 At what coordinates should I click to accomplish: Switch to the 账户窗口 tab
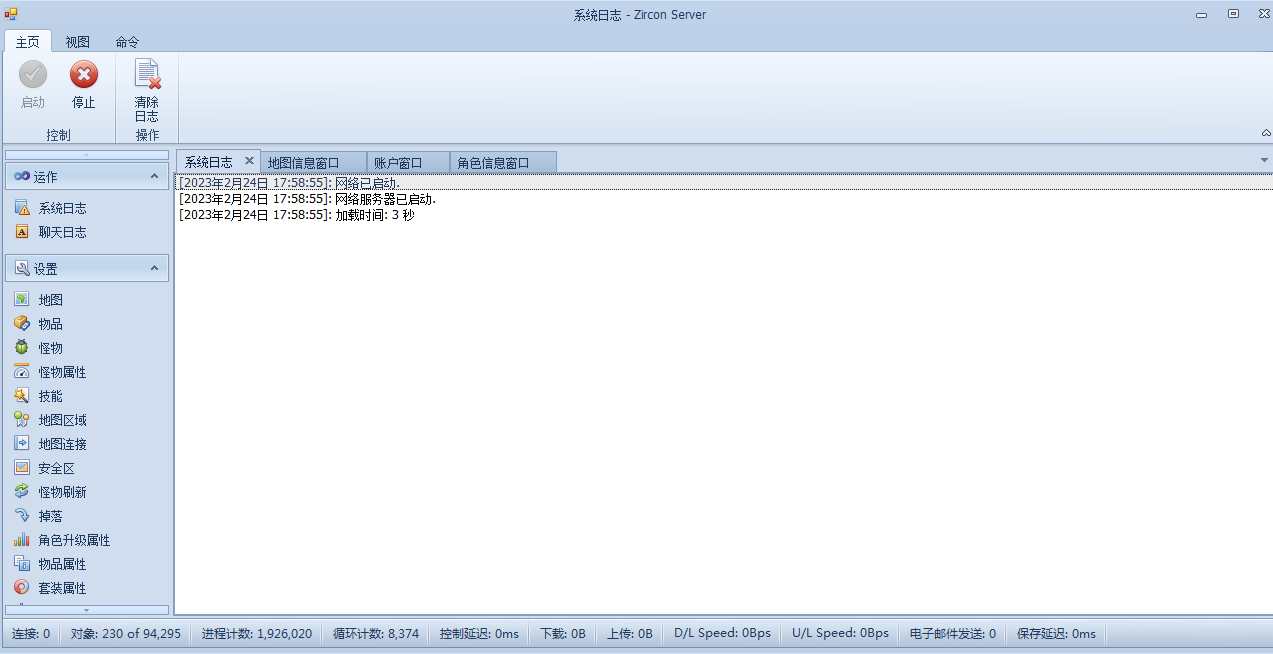pos(398,161)
